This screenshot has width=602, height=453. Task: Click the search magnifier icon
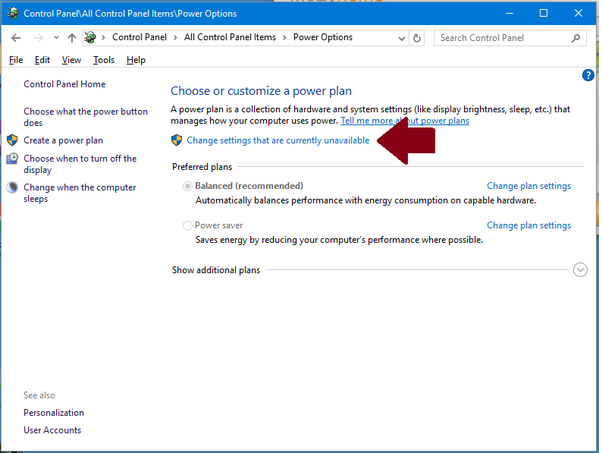click(x=576, y=38)
